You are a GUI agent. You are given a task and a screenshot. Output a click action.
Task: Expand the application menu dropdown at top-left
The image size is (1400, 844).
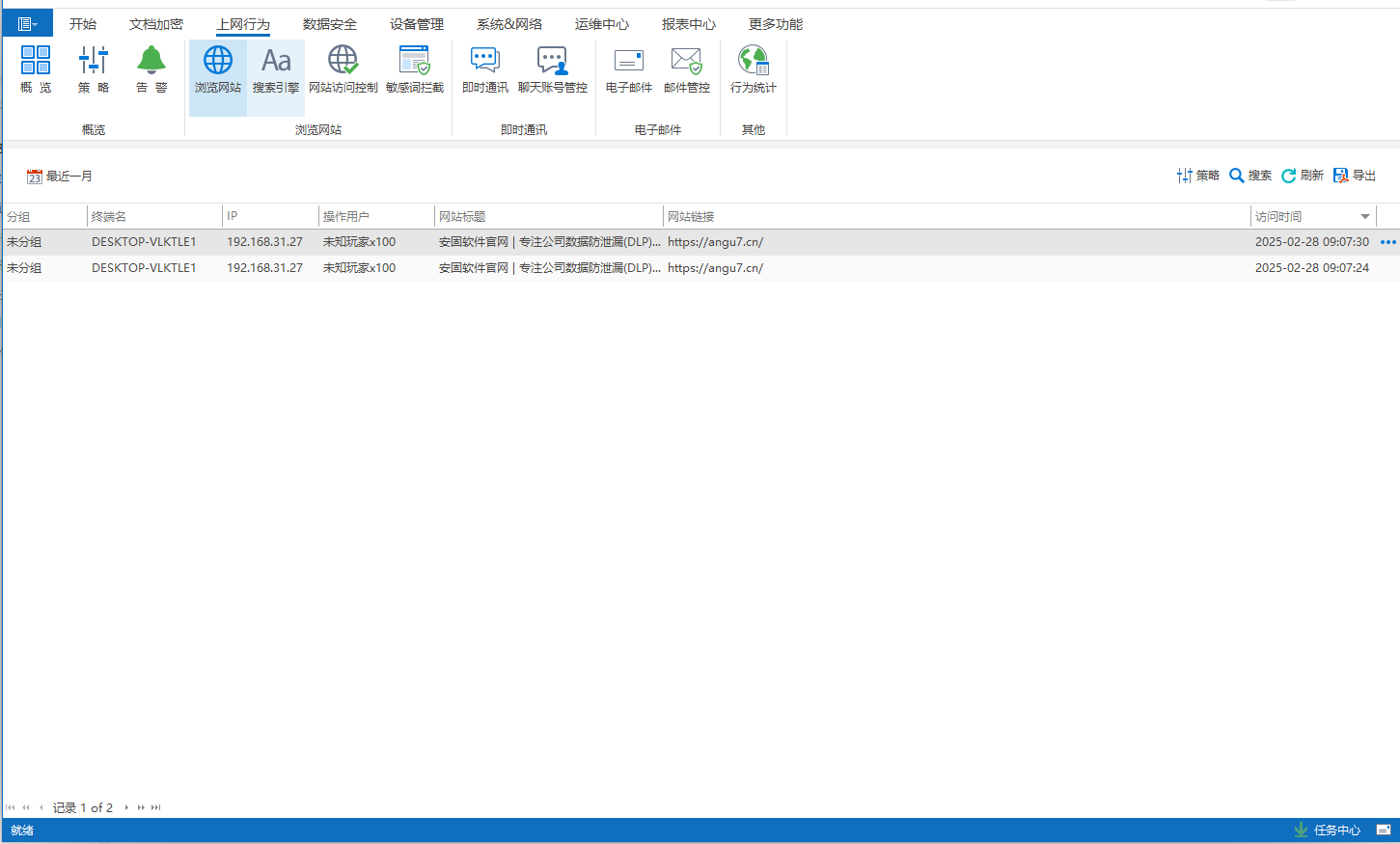(27, 24)
